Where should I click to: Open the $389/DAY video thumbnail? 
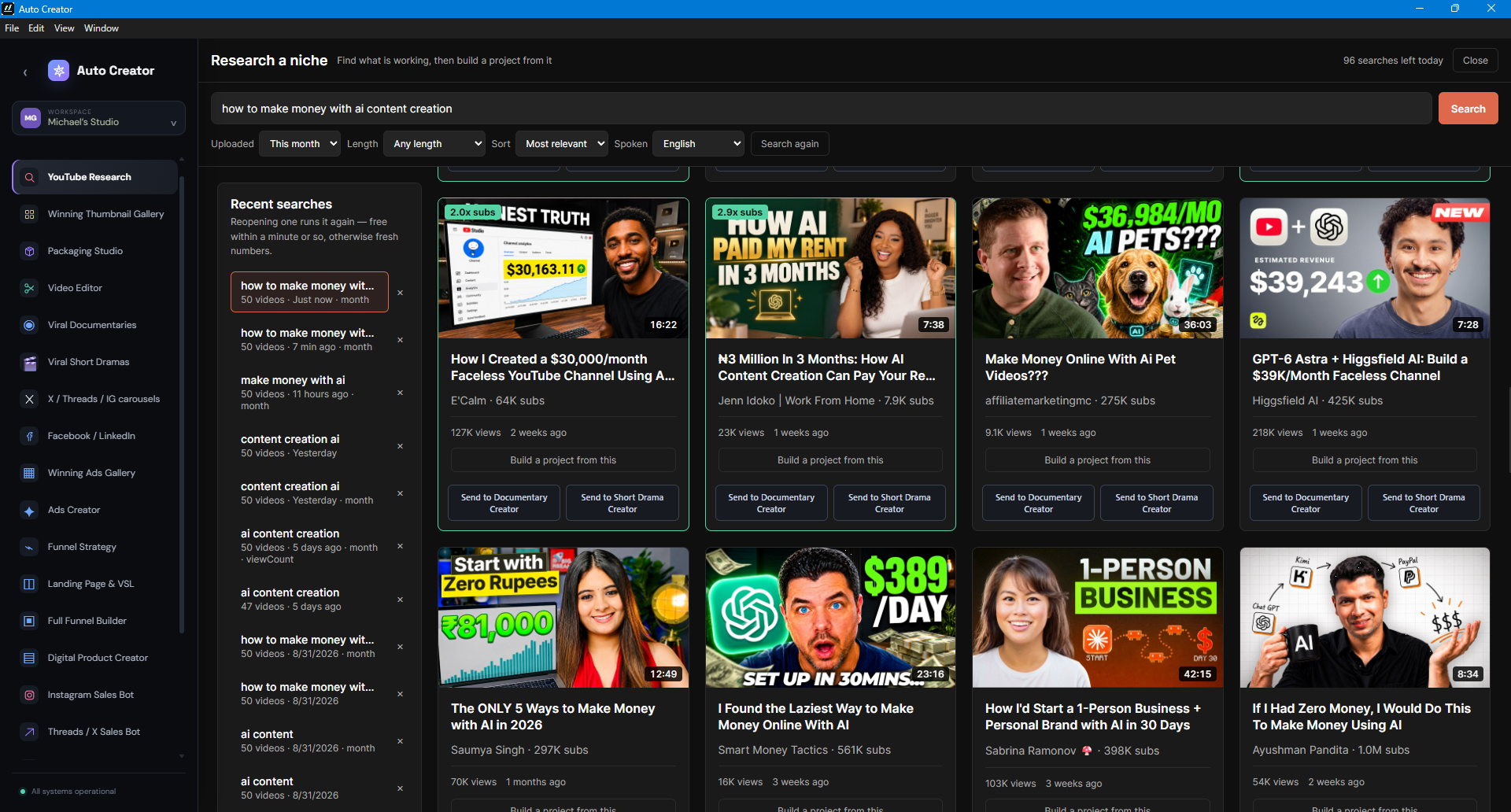830,618
